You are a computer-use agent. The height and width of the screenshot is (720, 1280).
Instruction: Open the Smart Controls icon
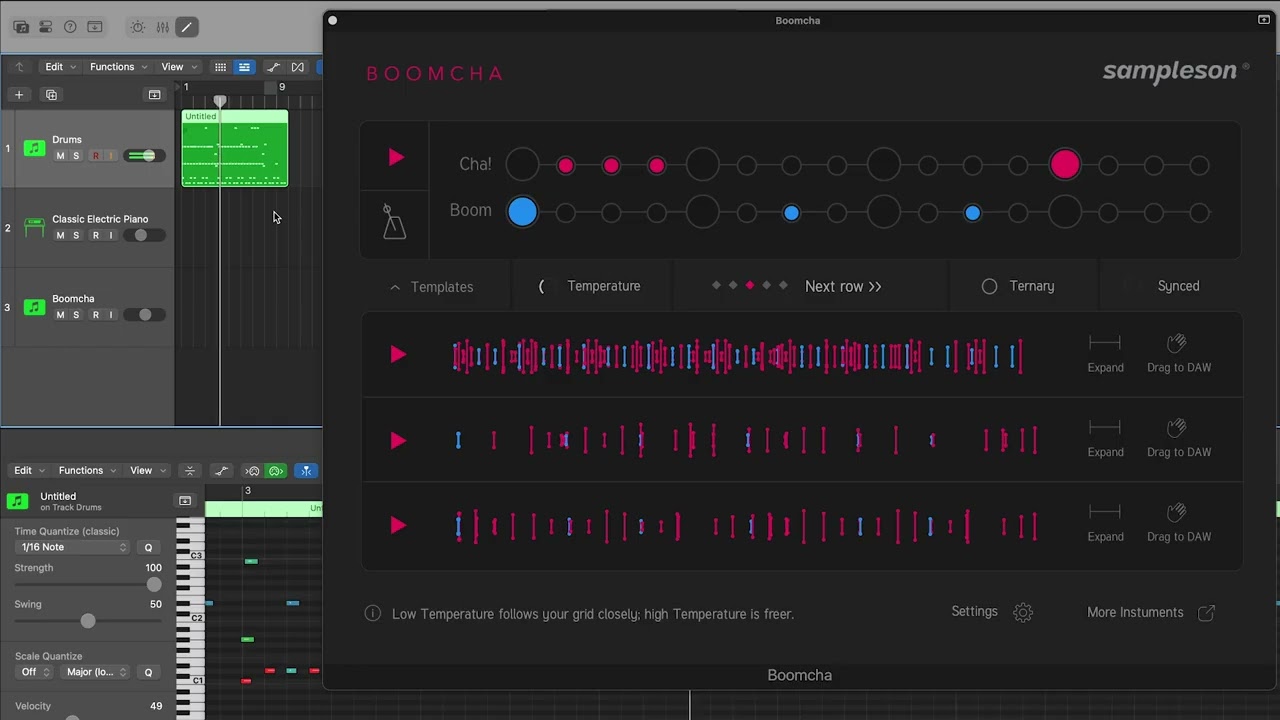[x=137, y=27]
